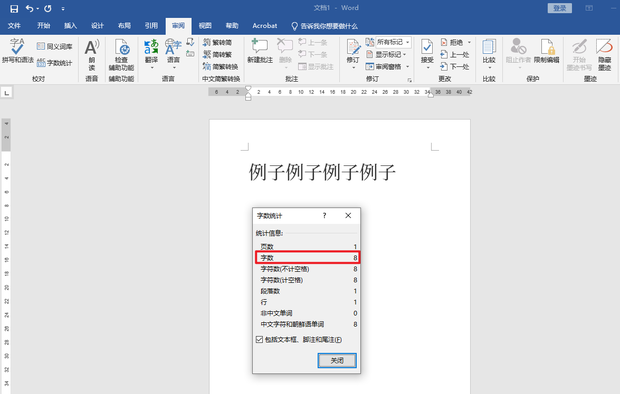Click the 中文字符和朝鲜语单词 row

(308, 324)
